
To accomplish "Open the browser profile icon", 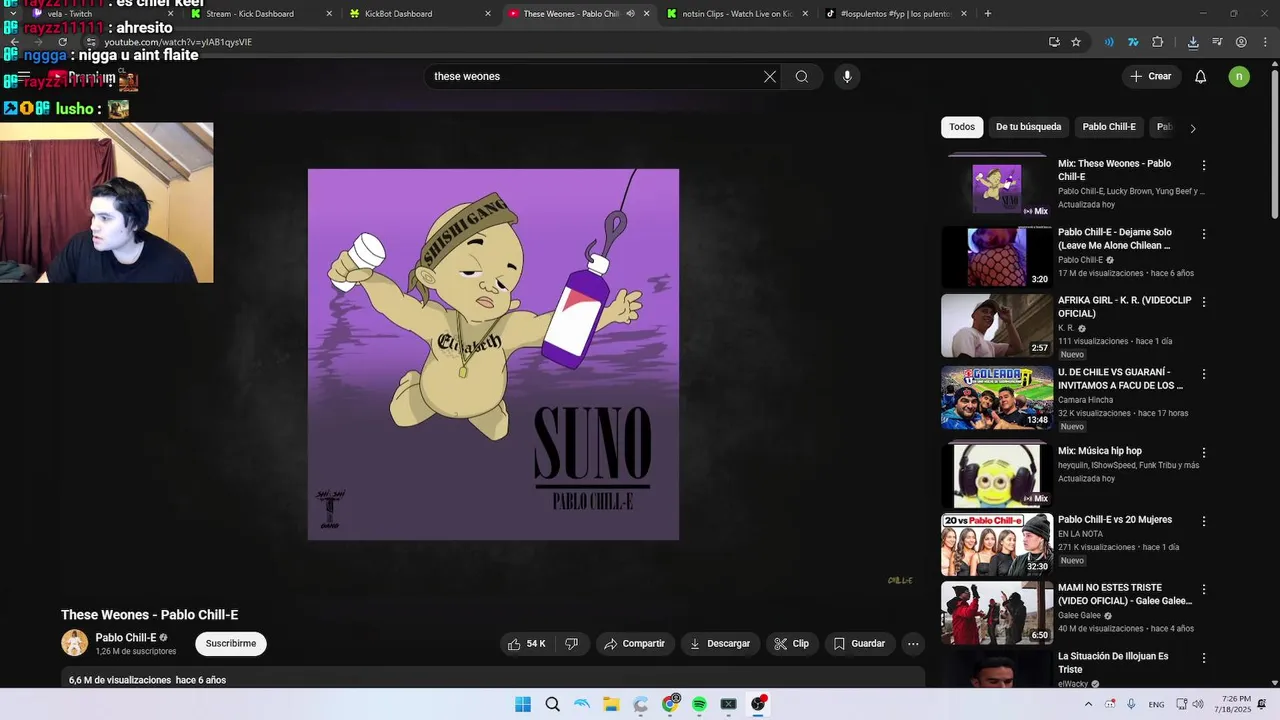I will coord(1241,42).
